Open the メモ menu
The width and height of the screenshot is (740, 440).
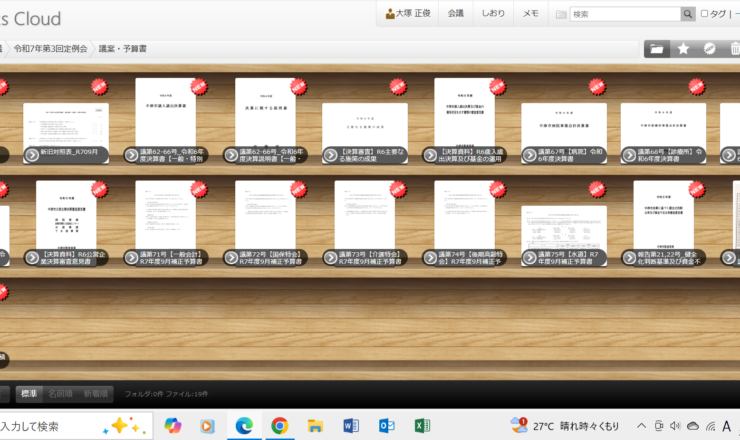click(x=530, y=14)
